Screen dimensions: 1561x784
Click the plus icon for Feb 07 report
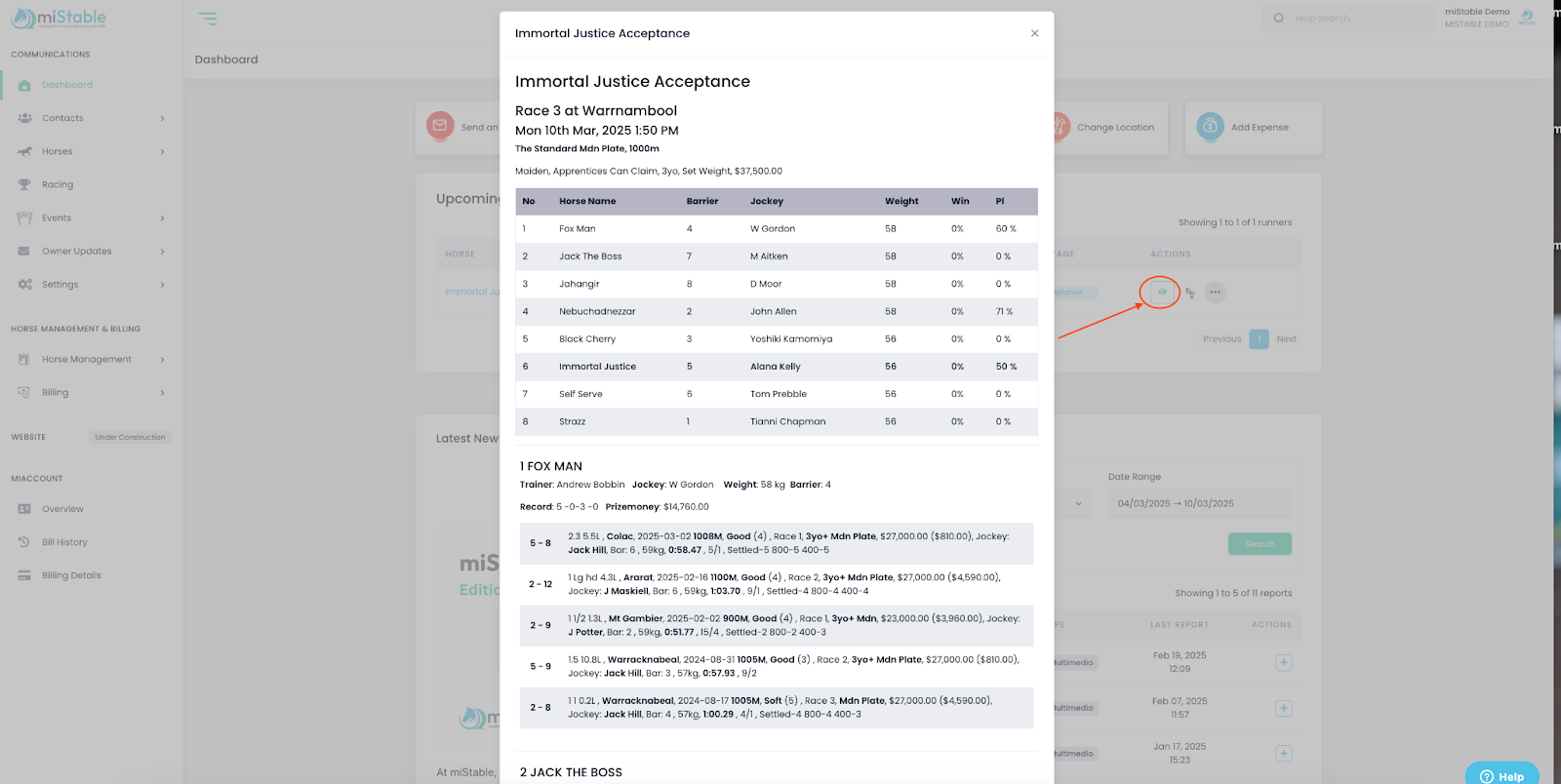click(1283, 708)
